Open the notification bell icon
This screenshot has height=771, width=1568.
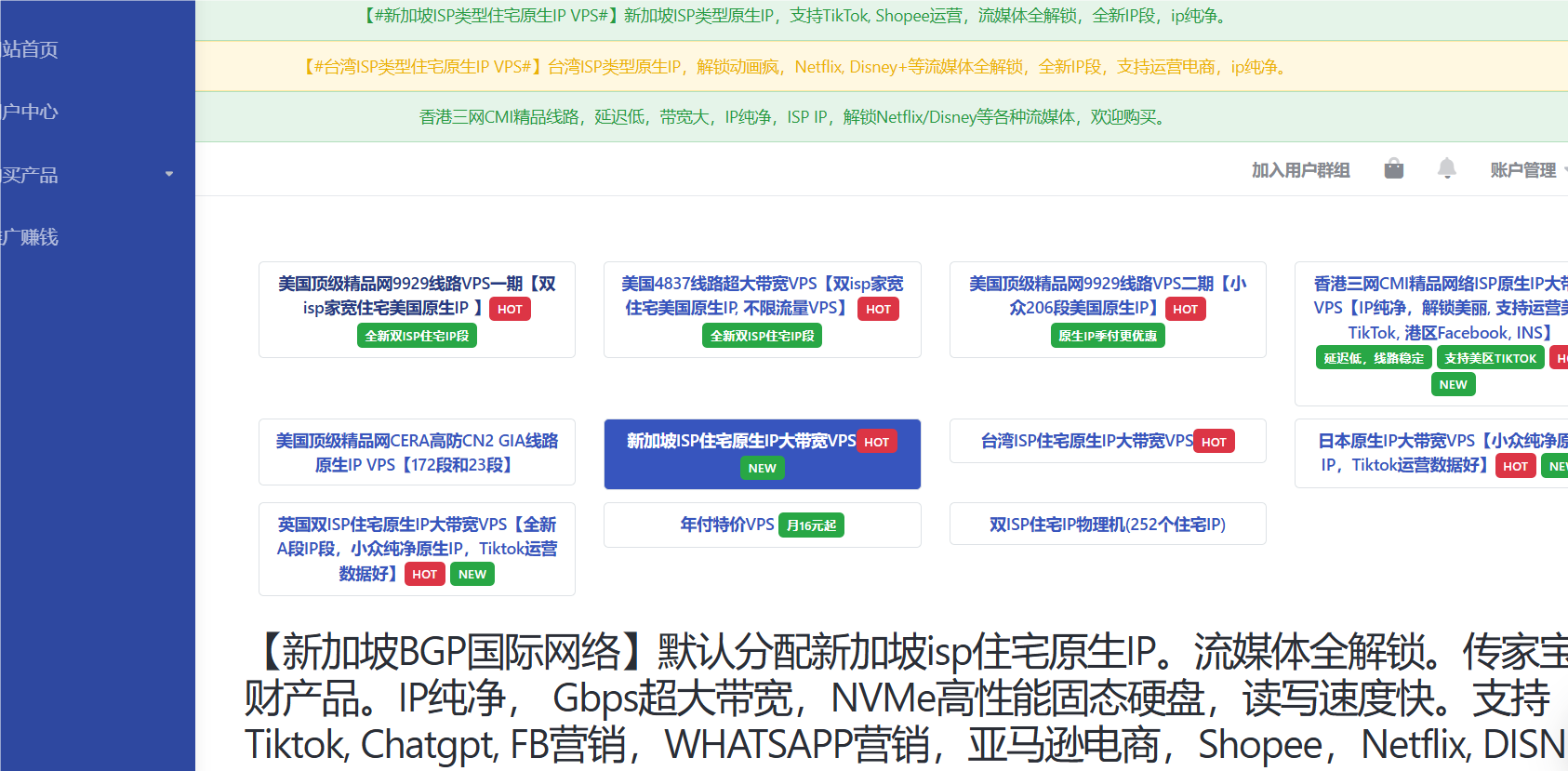coord(1446,168)
